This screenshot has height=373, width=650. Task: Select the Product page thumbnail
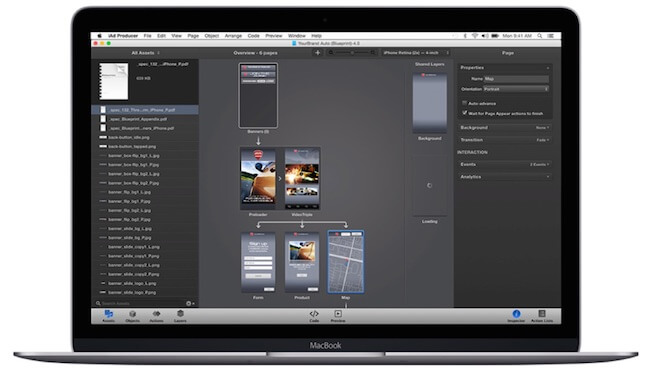(302, 262)
